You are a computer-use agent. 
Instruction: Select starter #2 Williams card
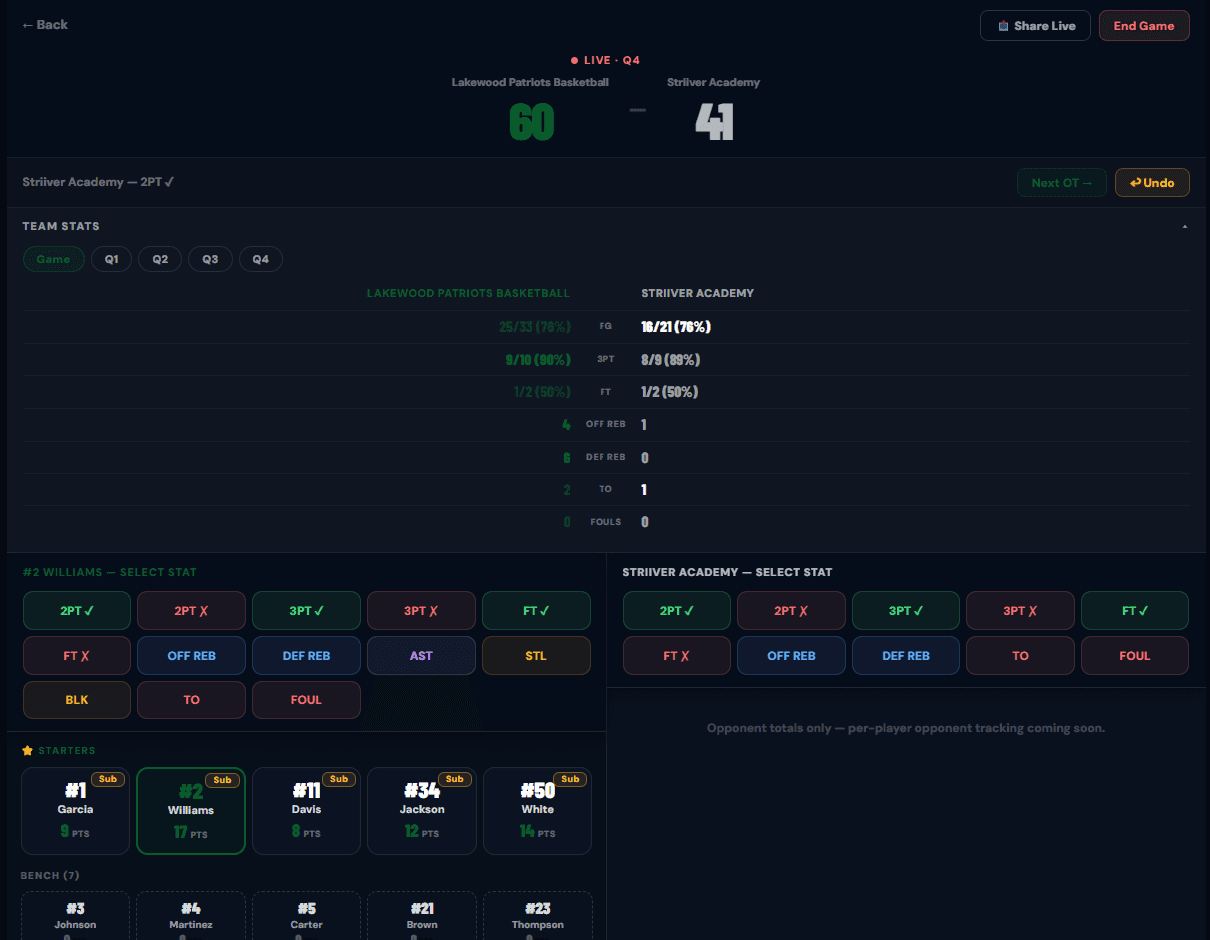(x=191, y=811)
